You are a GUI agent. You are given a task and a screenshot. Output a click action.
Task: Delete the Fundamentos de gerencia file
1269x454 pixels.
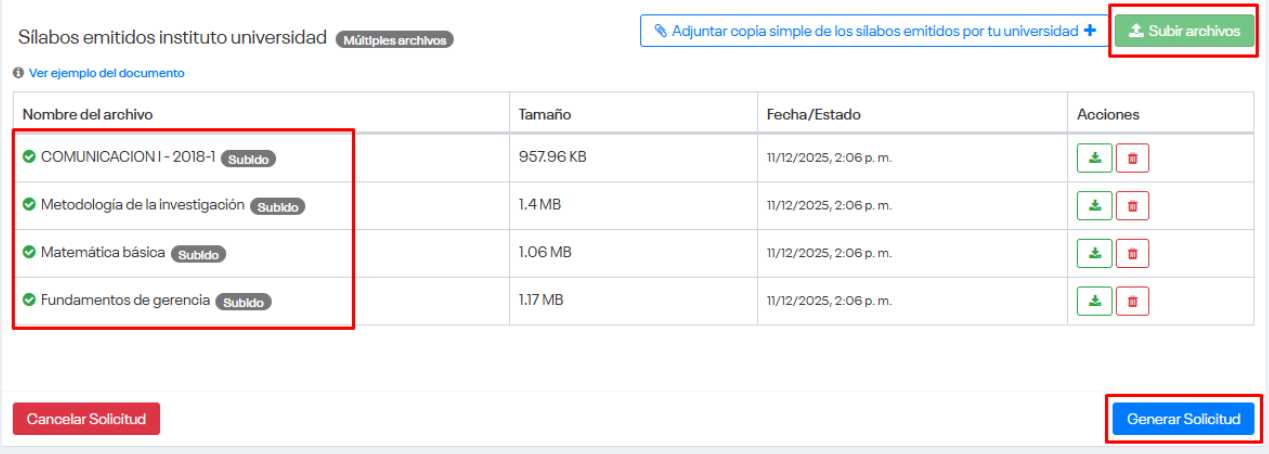click(x=1132, y=300)
